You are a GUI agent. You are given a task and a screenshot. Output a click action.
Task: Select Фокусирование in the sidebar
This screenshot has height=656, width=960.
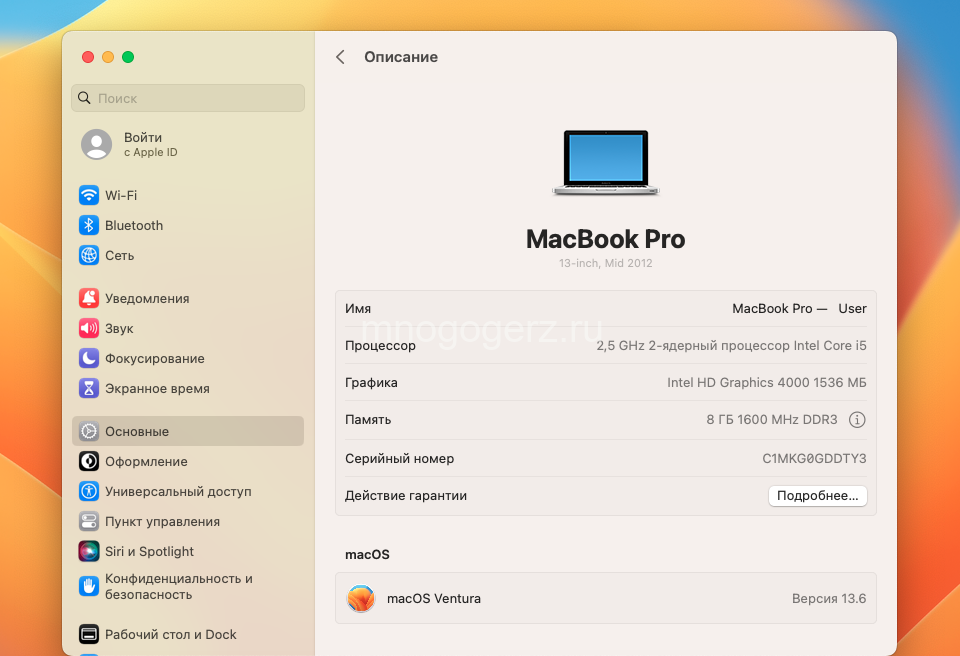tap(155, 358)
